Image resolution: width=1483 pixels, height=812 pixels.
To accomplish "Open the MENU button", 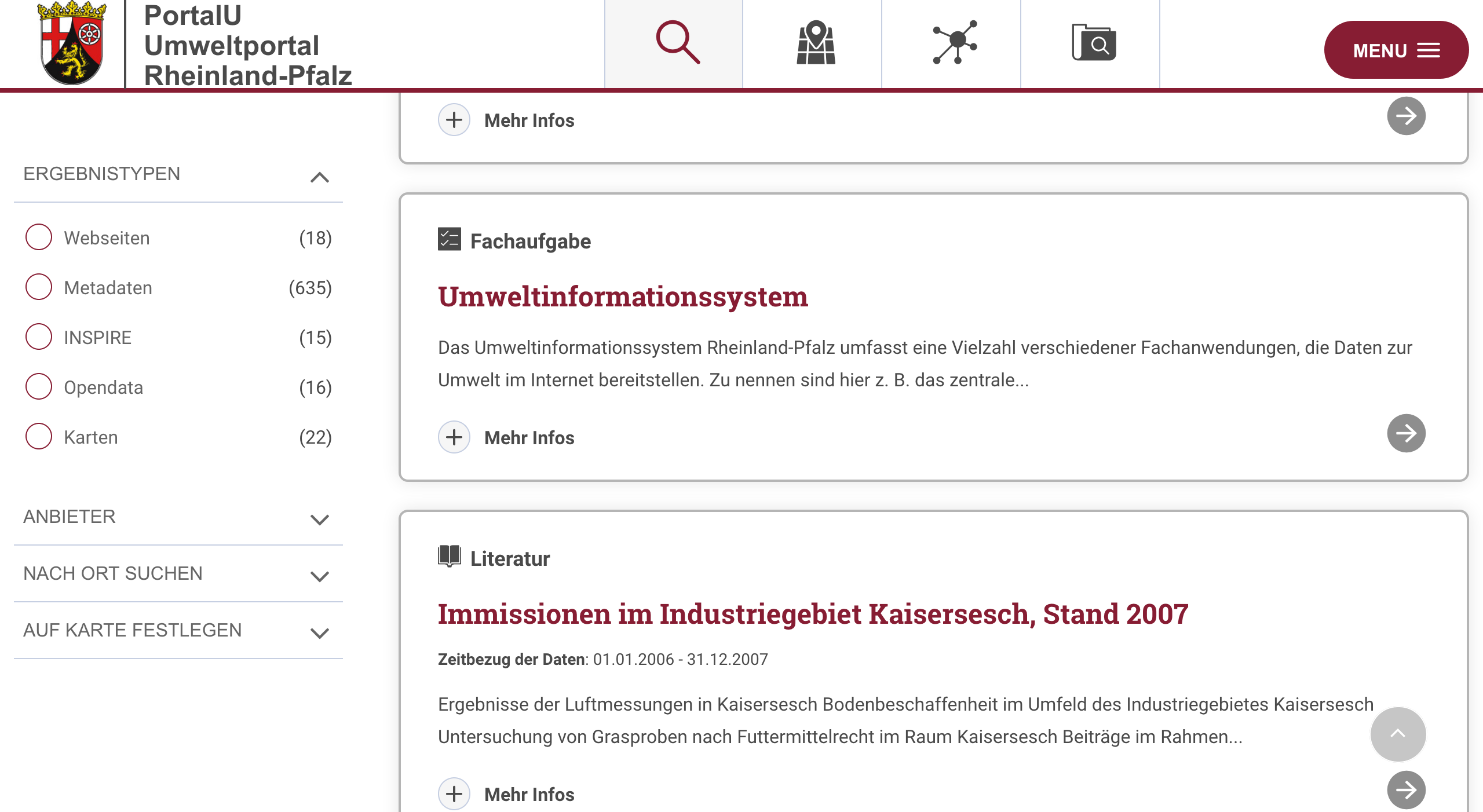I will point(1396,50).
